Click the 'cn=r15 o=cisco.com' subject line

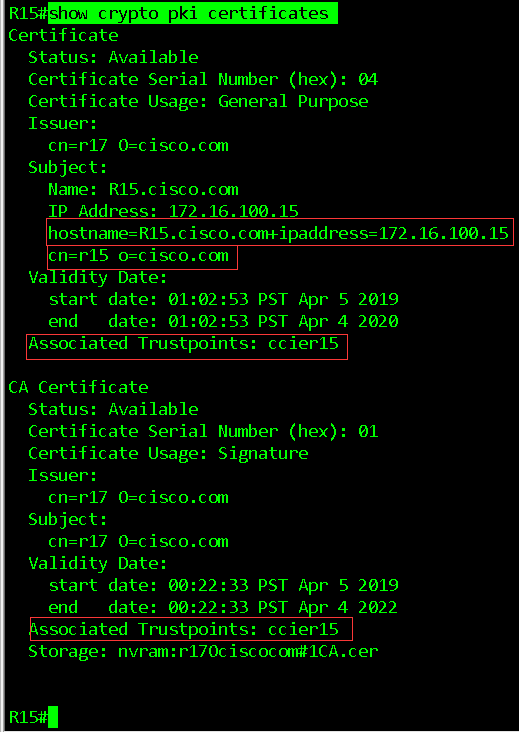139,255
